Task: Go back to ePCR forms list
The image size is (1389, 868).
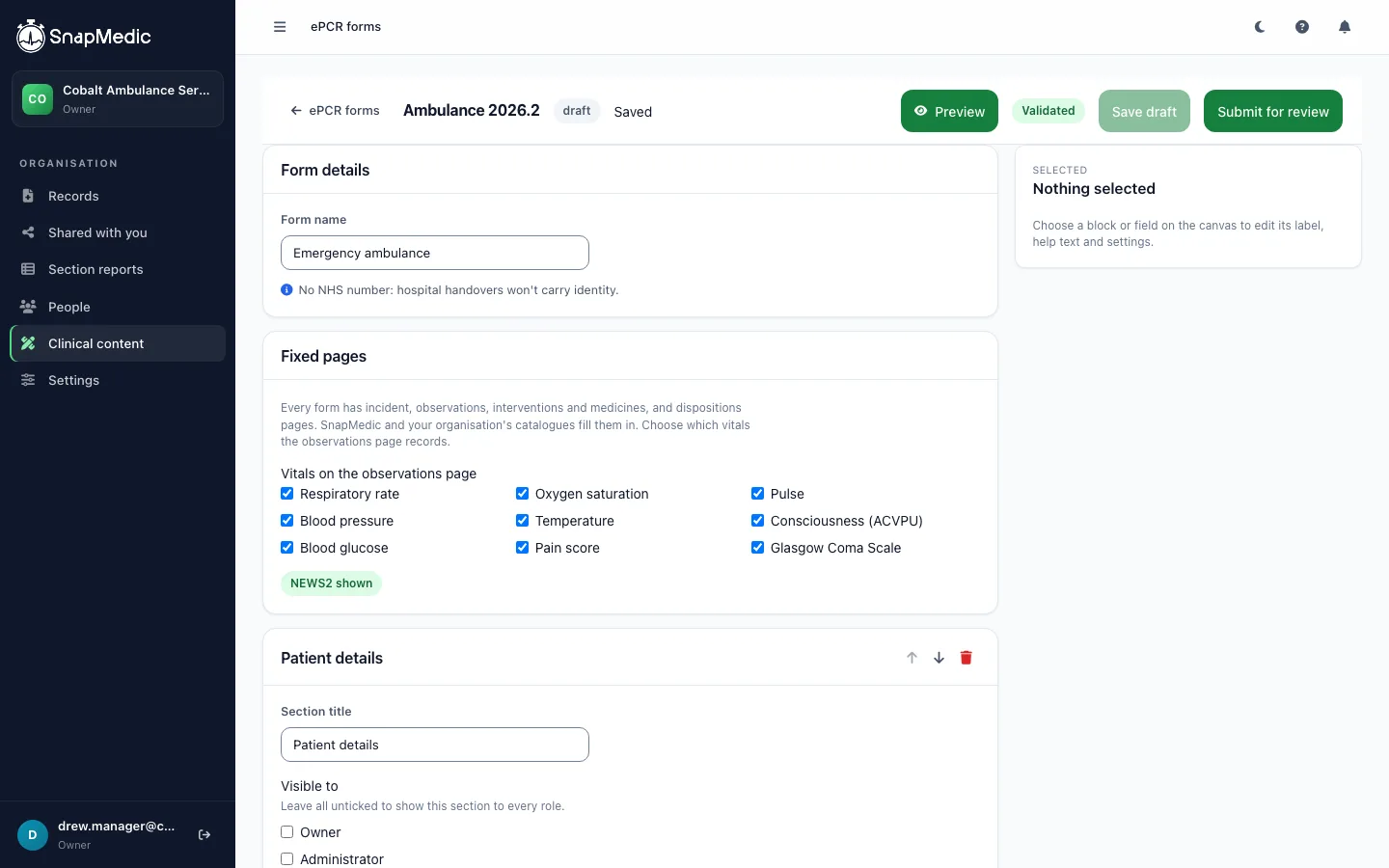Action: pyautogui.click(x=335, y=111)
